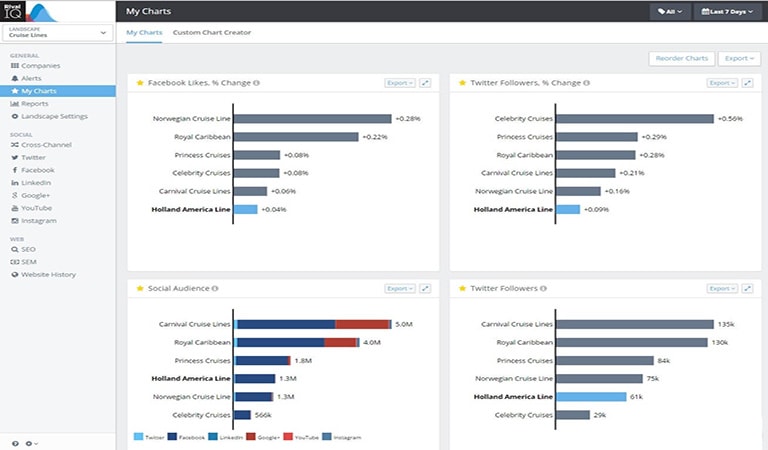Toggle the Google+ legend swatch
The width and height of the screenshot is (768, 450).
click(x=251, y=437)
